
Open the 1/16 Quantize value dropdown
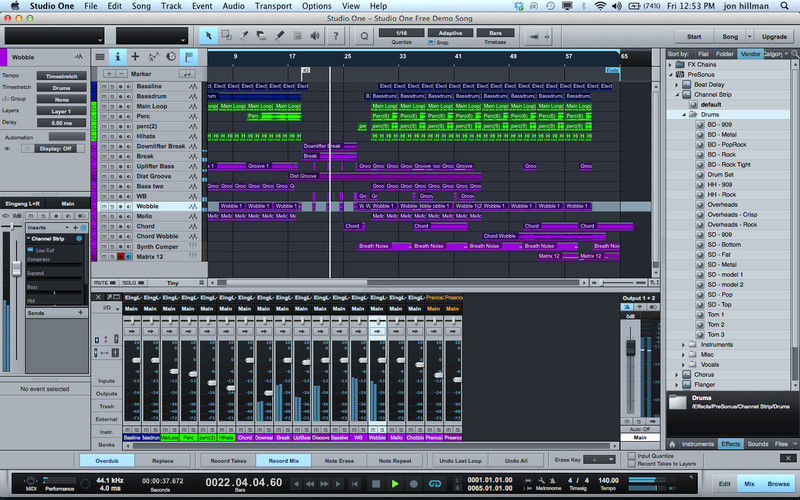point(402,33)
